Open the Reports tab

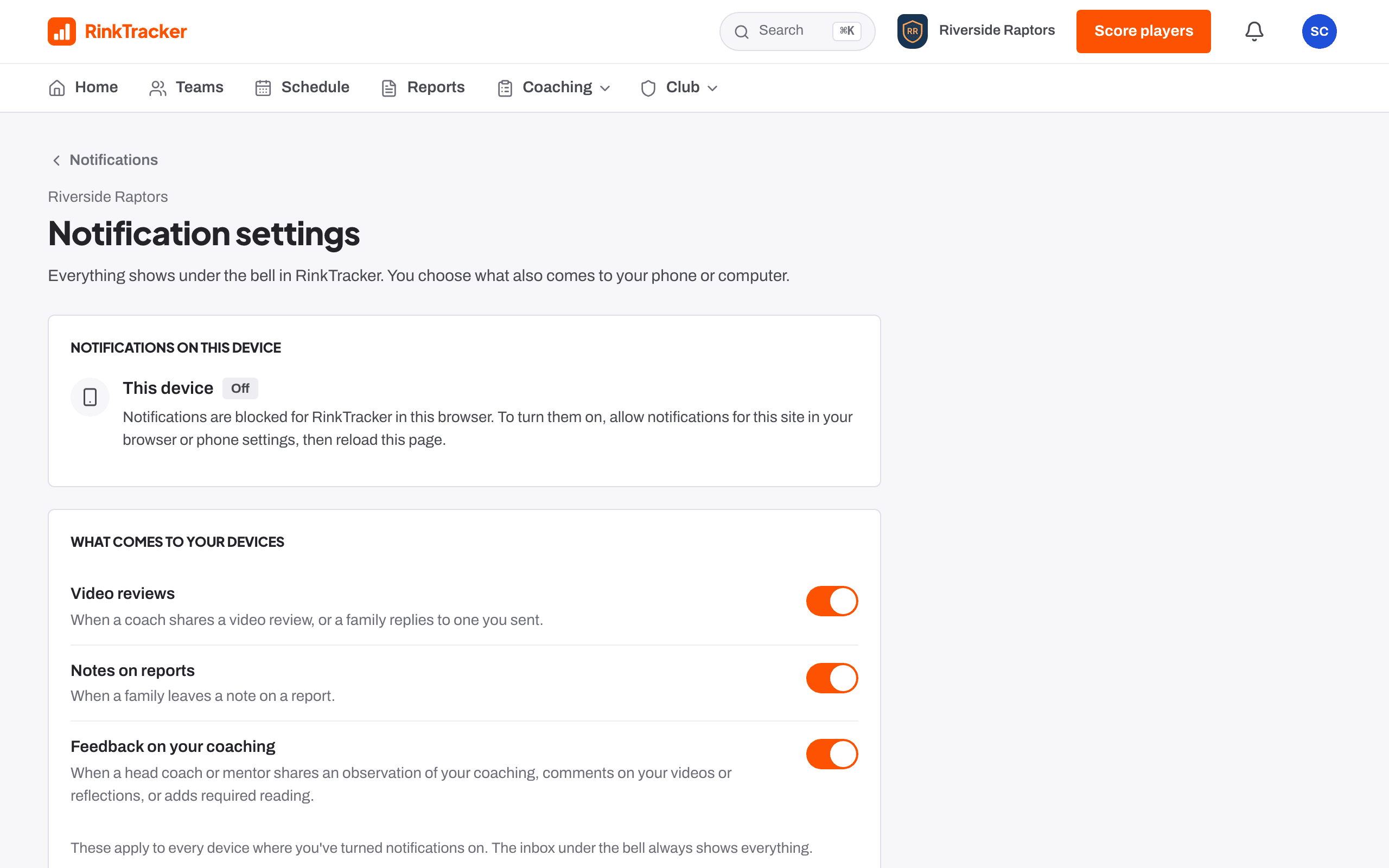[423, 87]
